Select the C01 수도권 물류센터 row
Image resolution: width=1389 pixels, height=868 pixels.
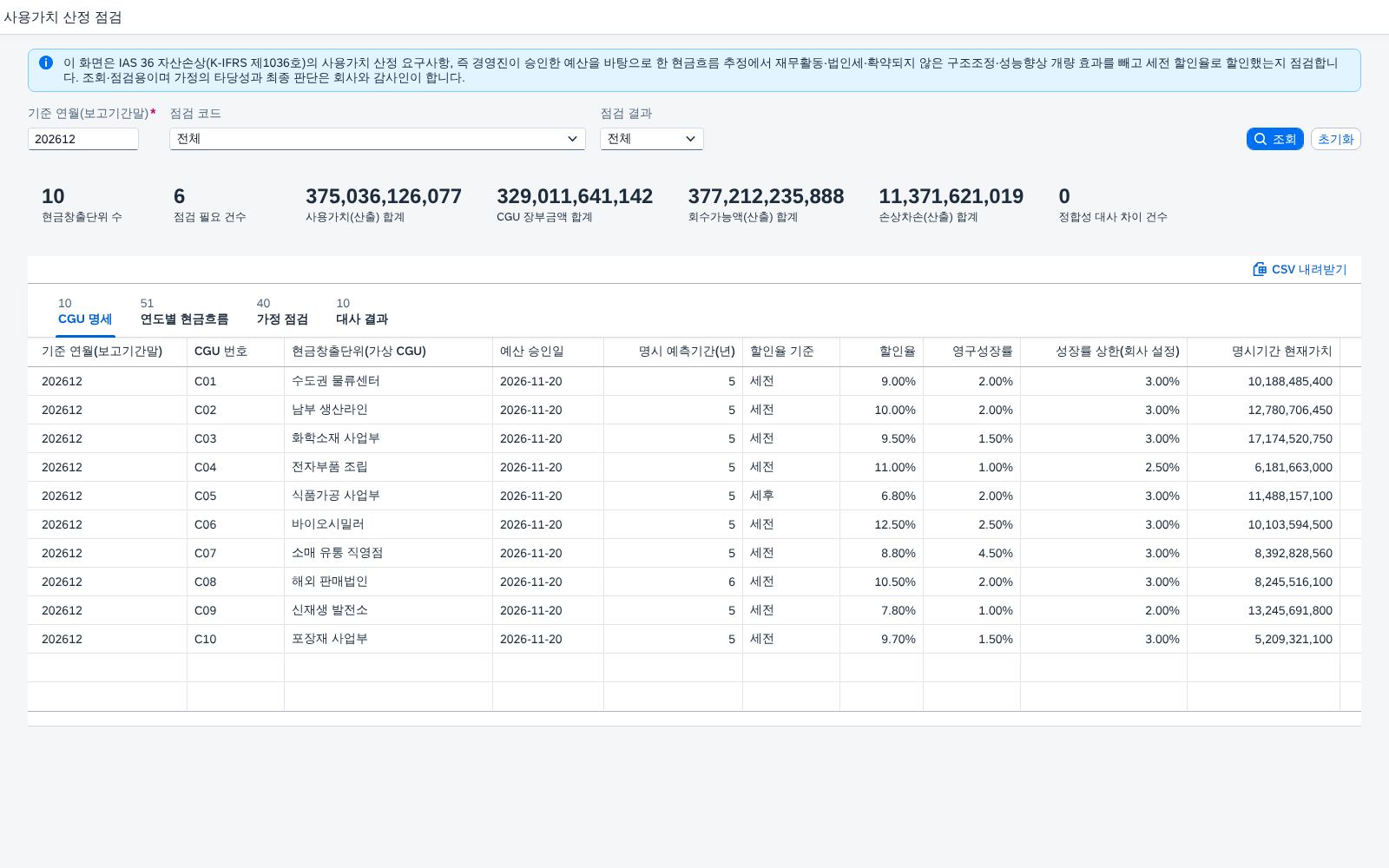pyautogui.click(x=694, y=381)
